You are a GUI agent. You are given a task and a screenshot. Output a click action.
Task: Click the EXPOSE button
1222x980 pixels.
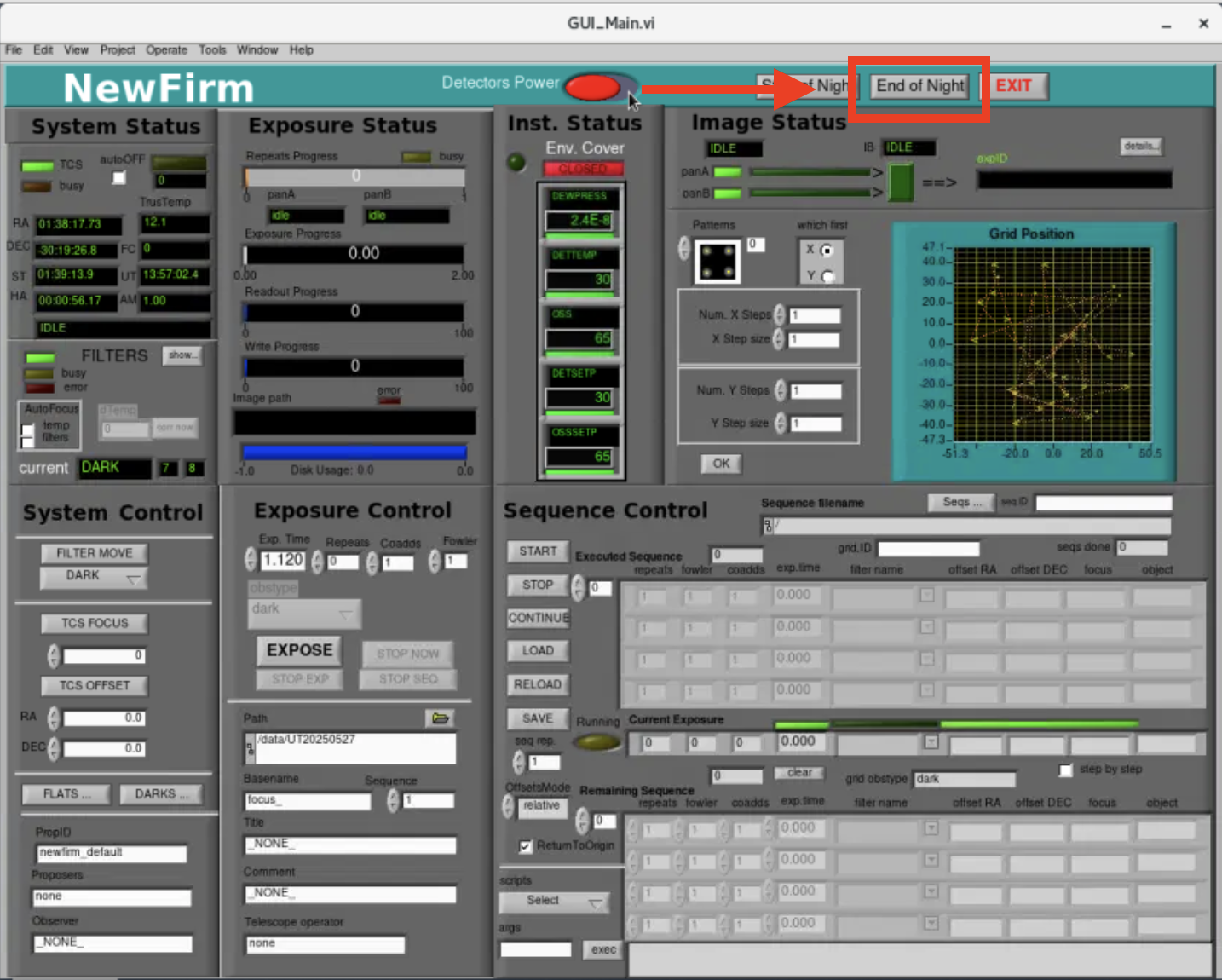299,650
